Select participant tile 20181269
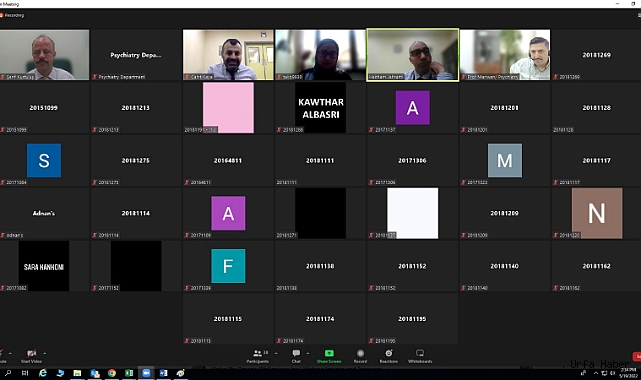The height and width of the screenshot is (380, 641). click(596, 55)
